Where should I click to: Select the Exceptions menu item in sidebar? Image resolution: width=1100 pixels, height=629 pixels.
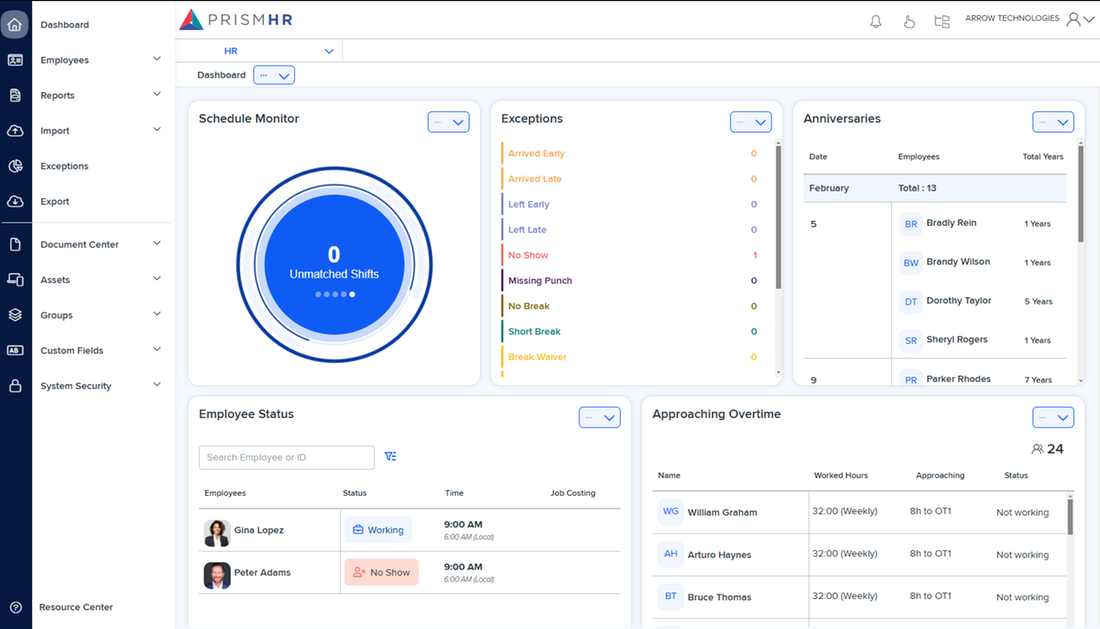pyautogui.click(x=66, y=166)
